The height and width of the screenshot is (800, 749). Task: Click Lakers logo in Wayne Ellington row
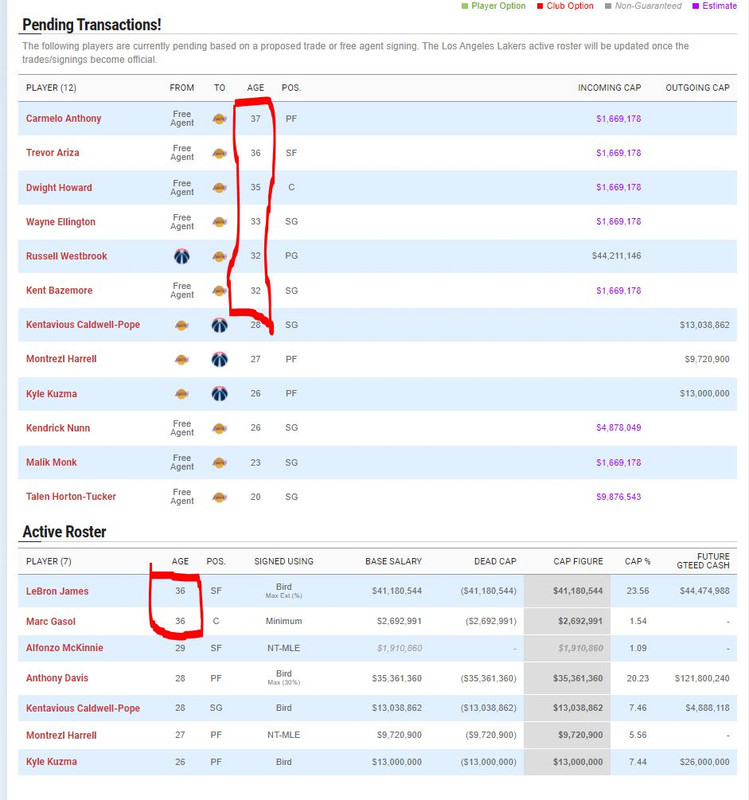tap(219, 222)
